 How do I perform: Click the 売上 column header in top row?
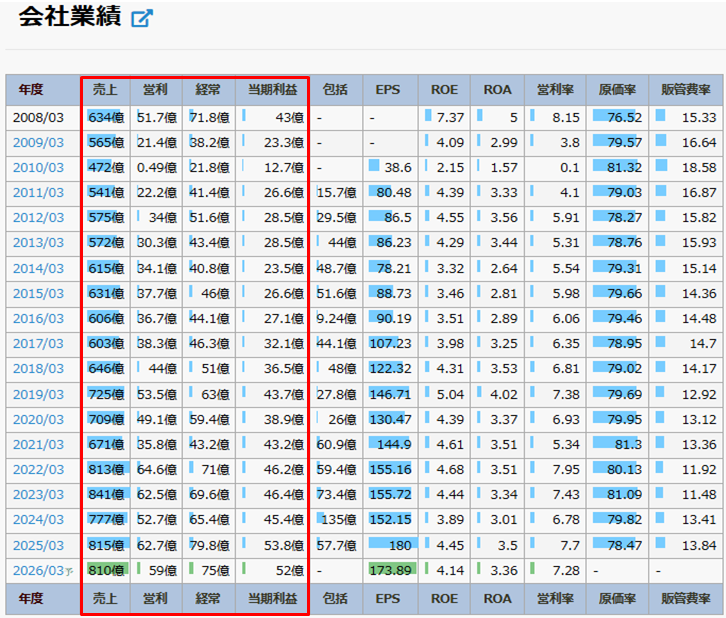coord(104,90)
